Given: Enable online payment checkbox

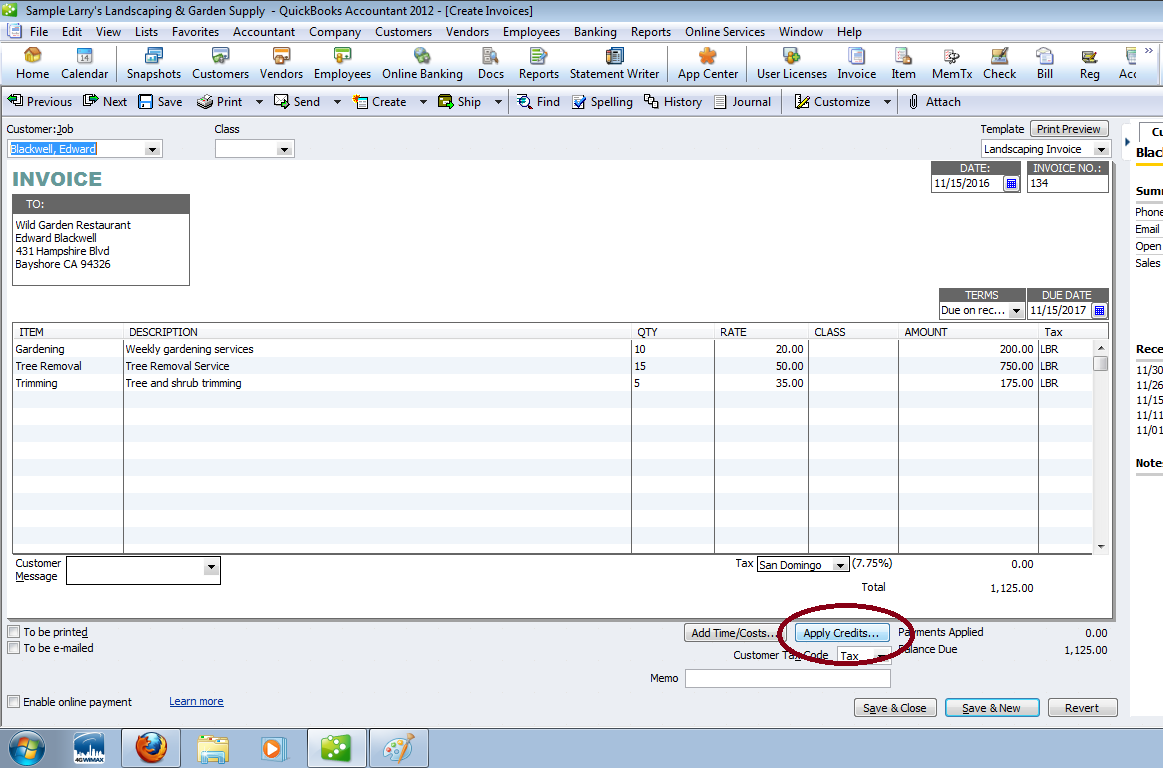Looking at the screenshot, I should coord(13,702).
